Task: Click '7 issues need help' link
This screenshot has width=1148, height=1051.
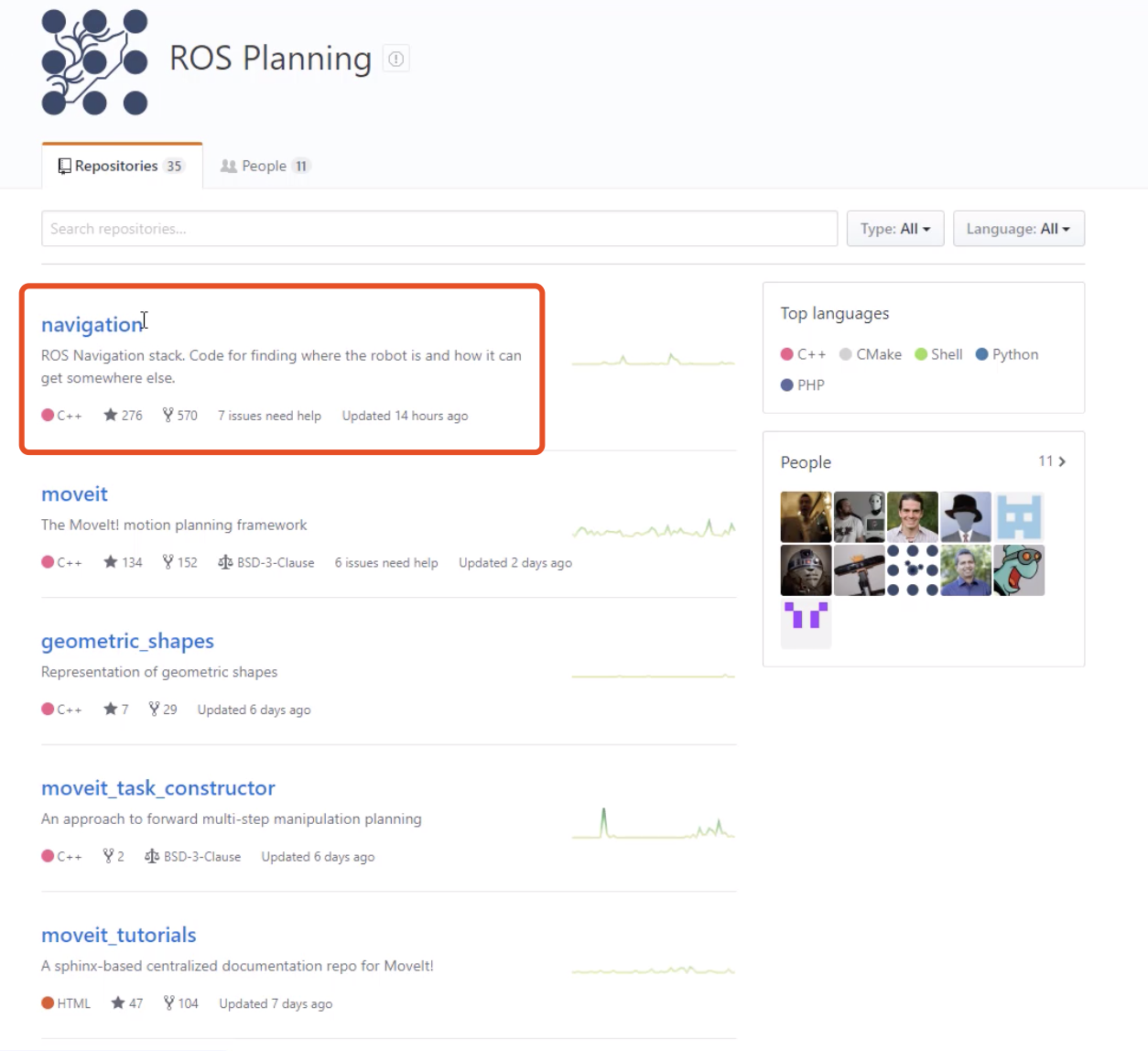Action: click(269, 416)
